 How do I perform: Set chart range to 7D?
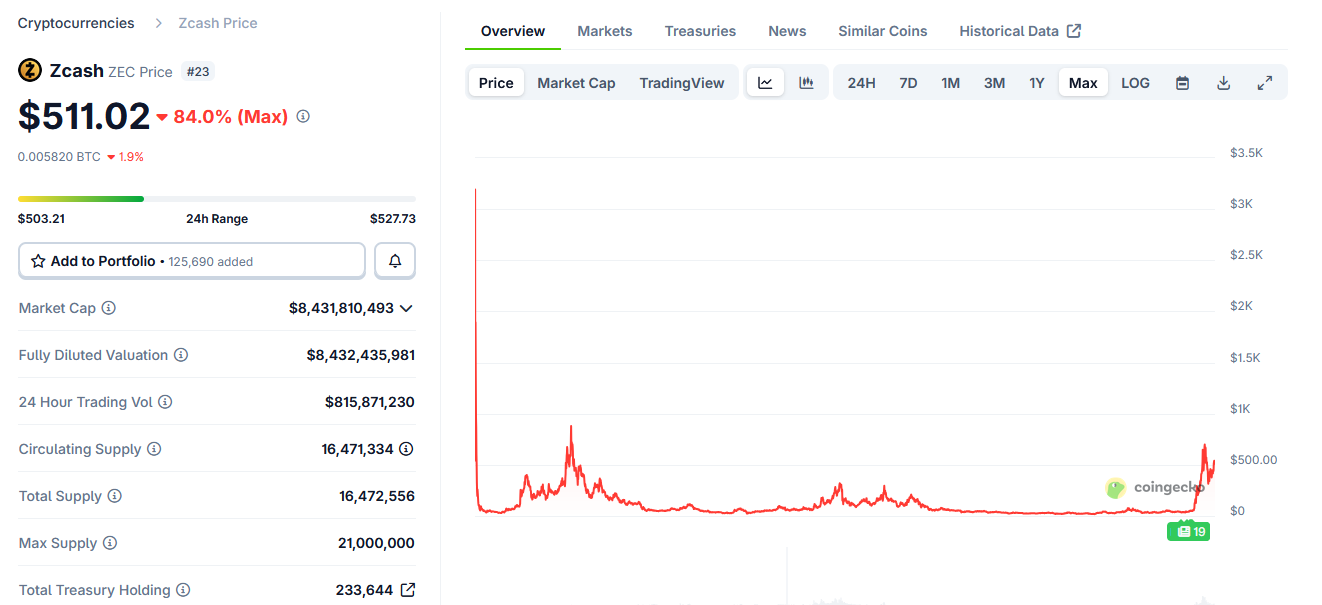point(908,83)
